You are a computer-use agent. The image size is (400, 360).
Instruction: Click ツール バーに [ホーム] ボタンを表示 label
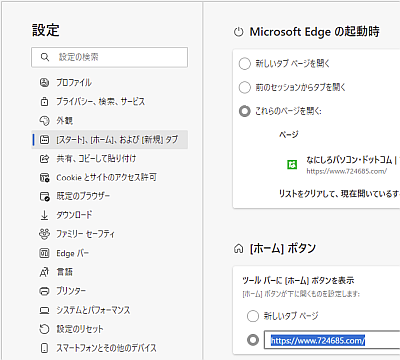298,281
